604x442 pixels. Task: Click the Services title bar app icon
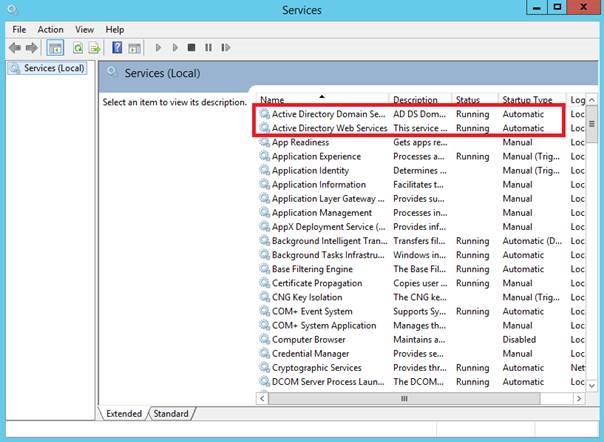click(12, 10)
